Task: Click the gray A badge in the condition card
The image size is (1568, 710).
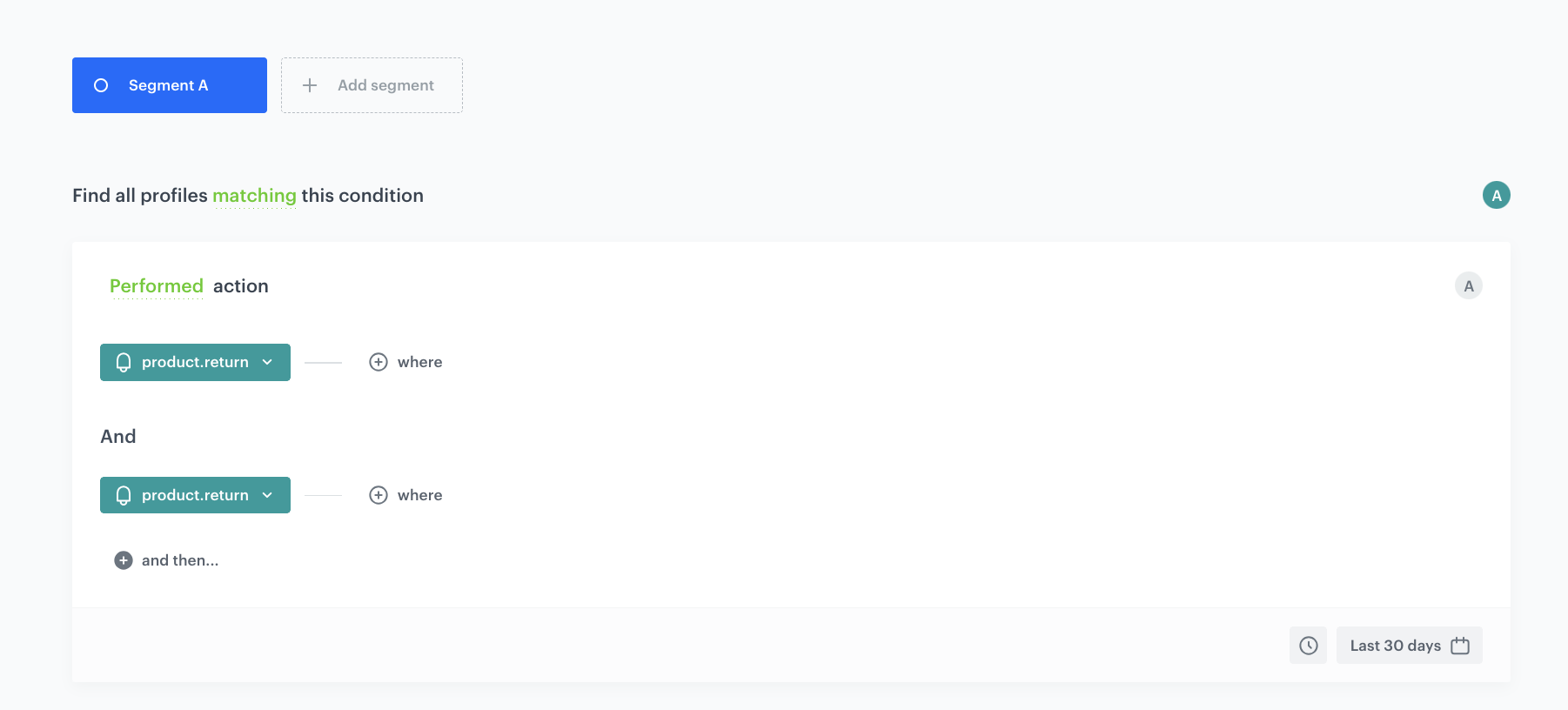Action: [1468, 285]
